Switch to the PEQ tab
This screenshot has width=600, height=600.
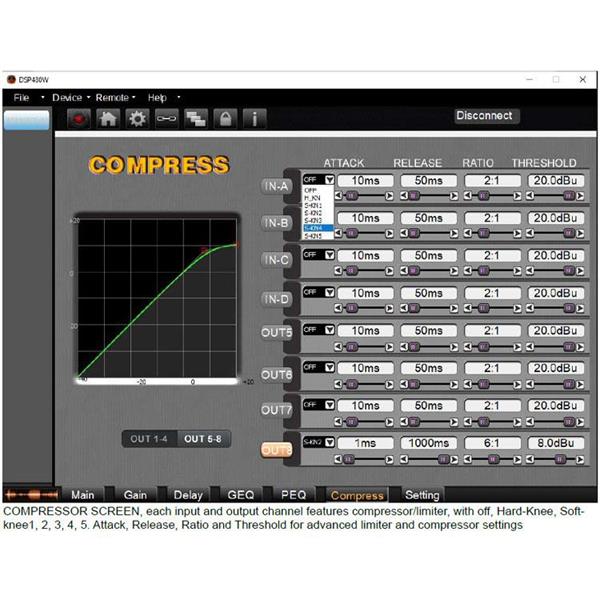[x=293, y=494]
